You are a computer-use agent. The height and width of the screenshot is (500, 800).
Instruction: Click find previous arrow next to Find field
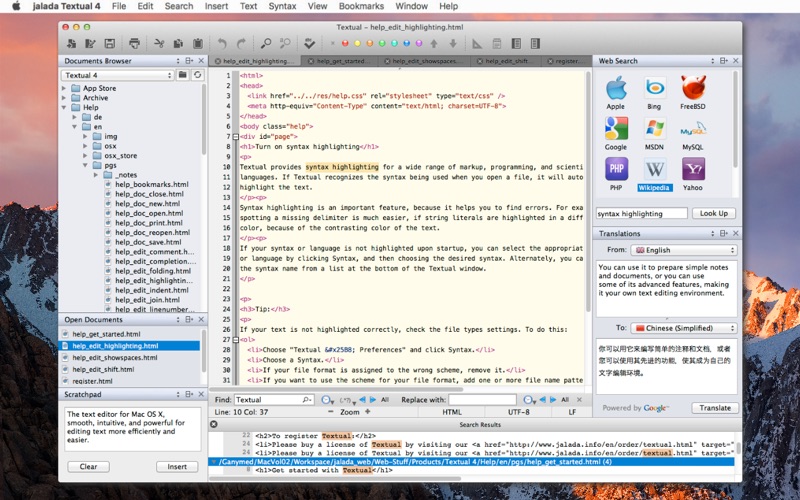click(362, 399)
